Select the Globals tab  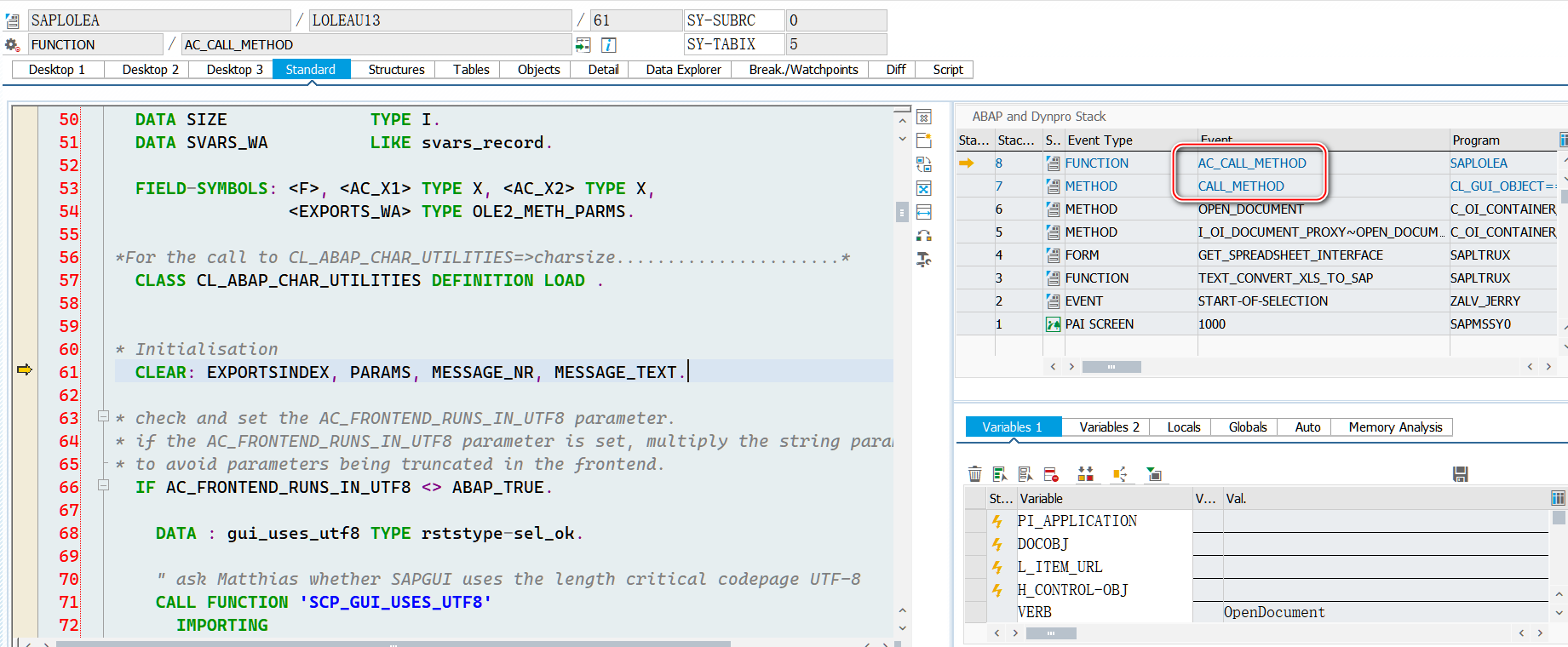[1247, 427]
